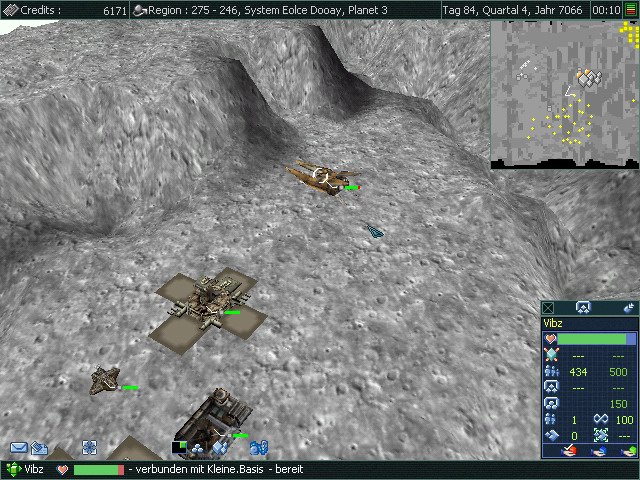The width and height of the screenshot is (640, 480).
Task: Click the stacked blue spheres icon
Action: pyautogui.click(x=197, y=449)
